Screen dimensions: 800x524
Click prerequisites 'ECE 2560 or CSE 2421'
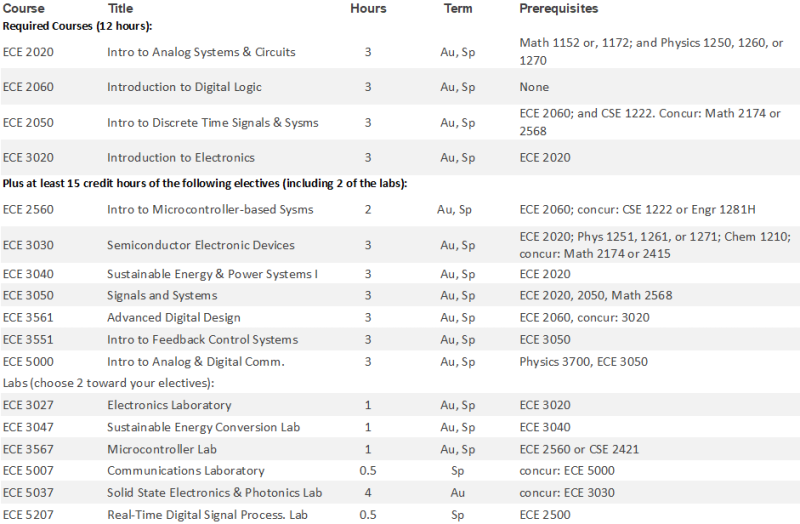(579, 450)
